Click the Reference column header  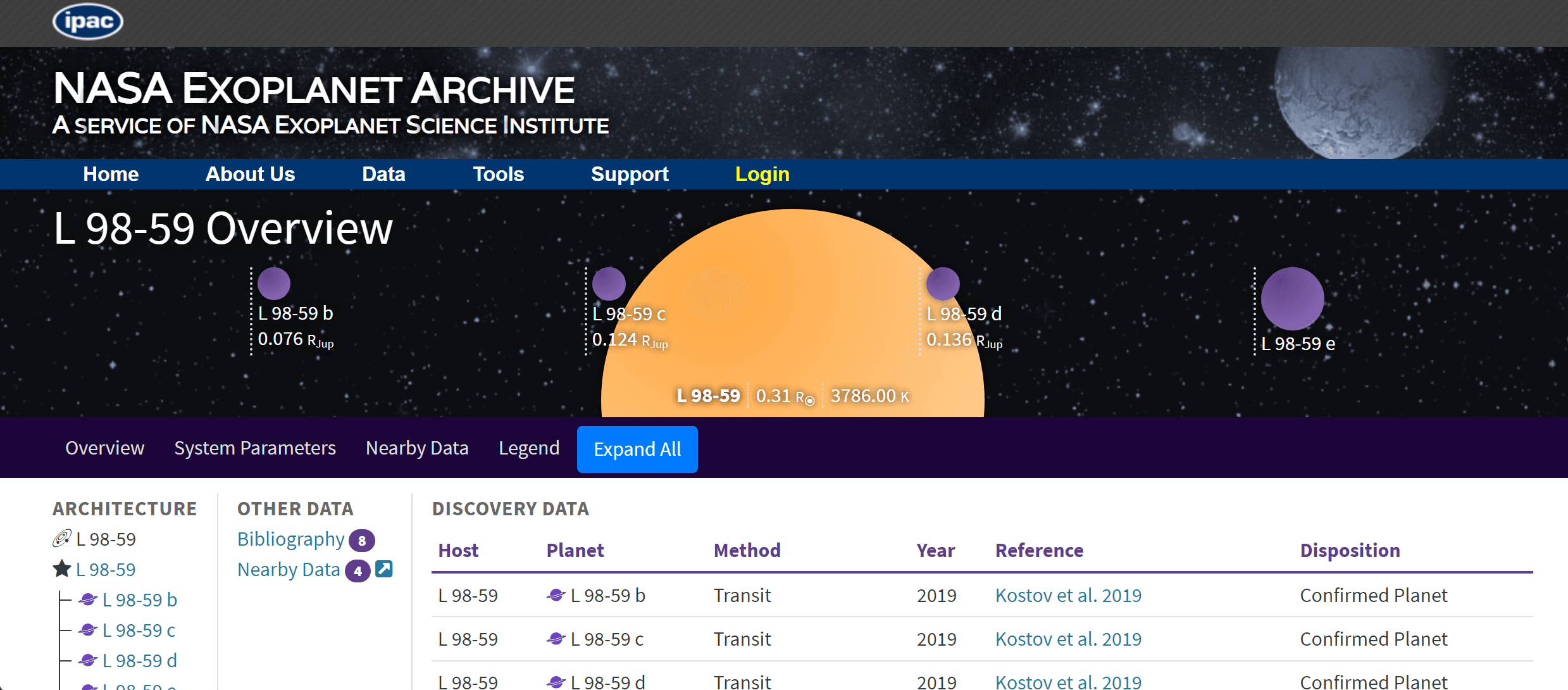pyautogui.click(x=1039, y=550)
